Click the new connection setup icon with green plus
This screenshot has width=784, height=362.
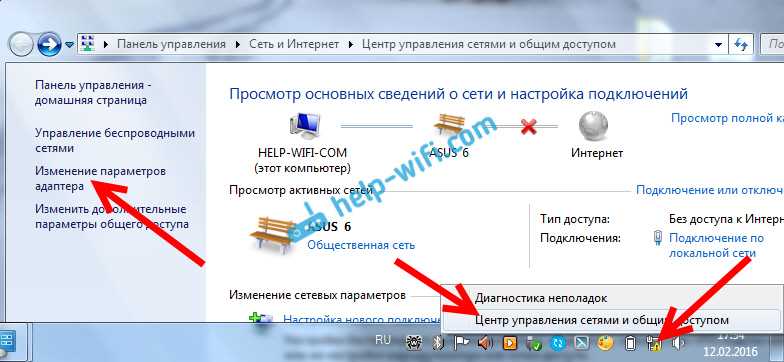261,319
